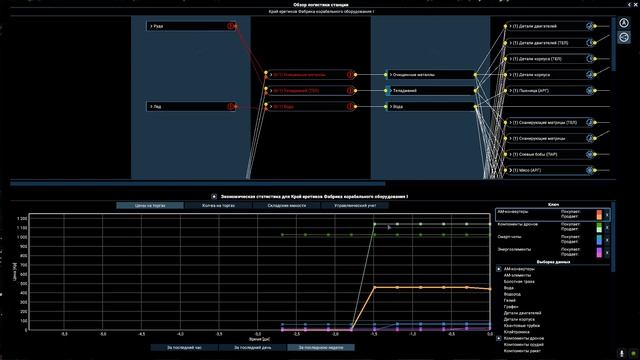This screenshot has width=640, height=360.
Task: Click the red warning icon on the Теладианий (ТЕЛ) module
Action: click(x=350, y=91)
